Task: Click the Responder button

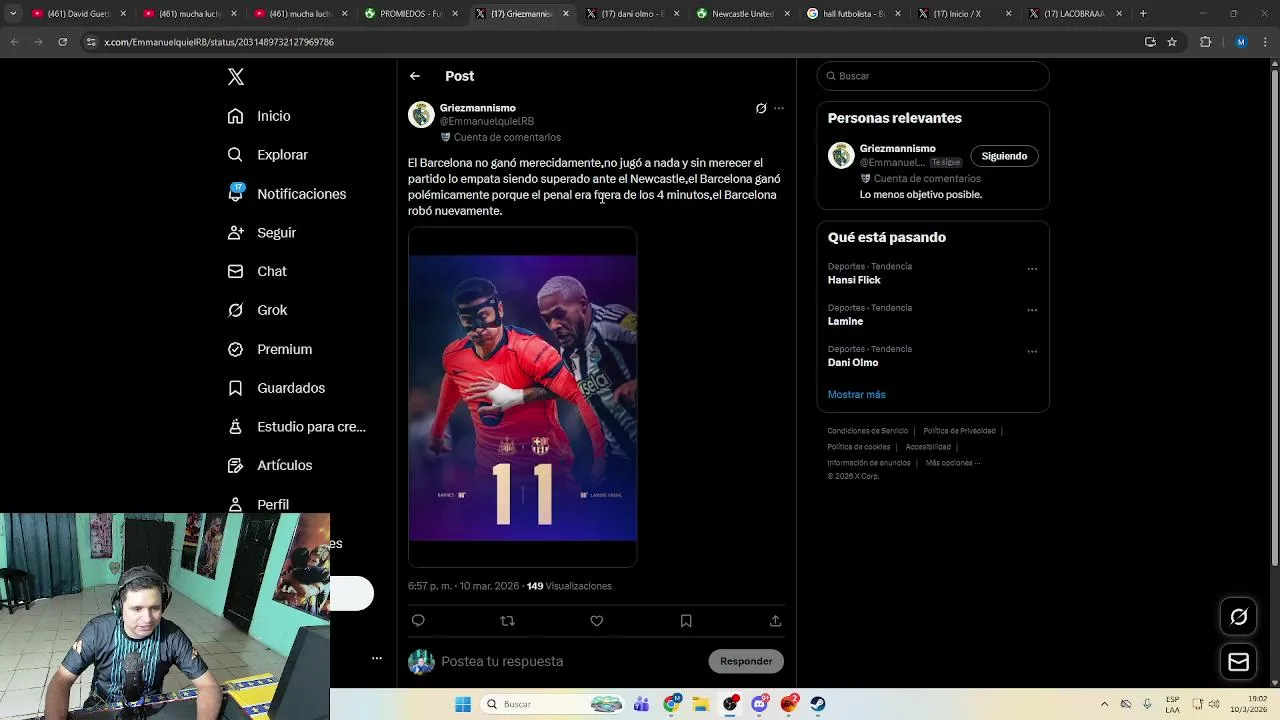Action: (x=746, y=661)
